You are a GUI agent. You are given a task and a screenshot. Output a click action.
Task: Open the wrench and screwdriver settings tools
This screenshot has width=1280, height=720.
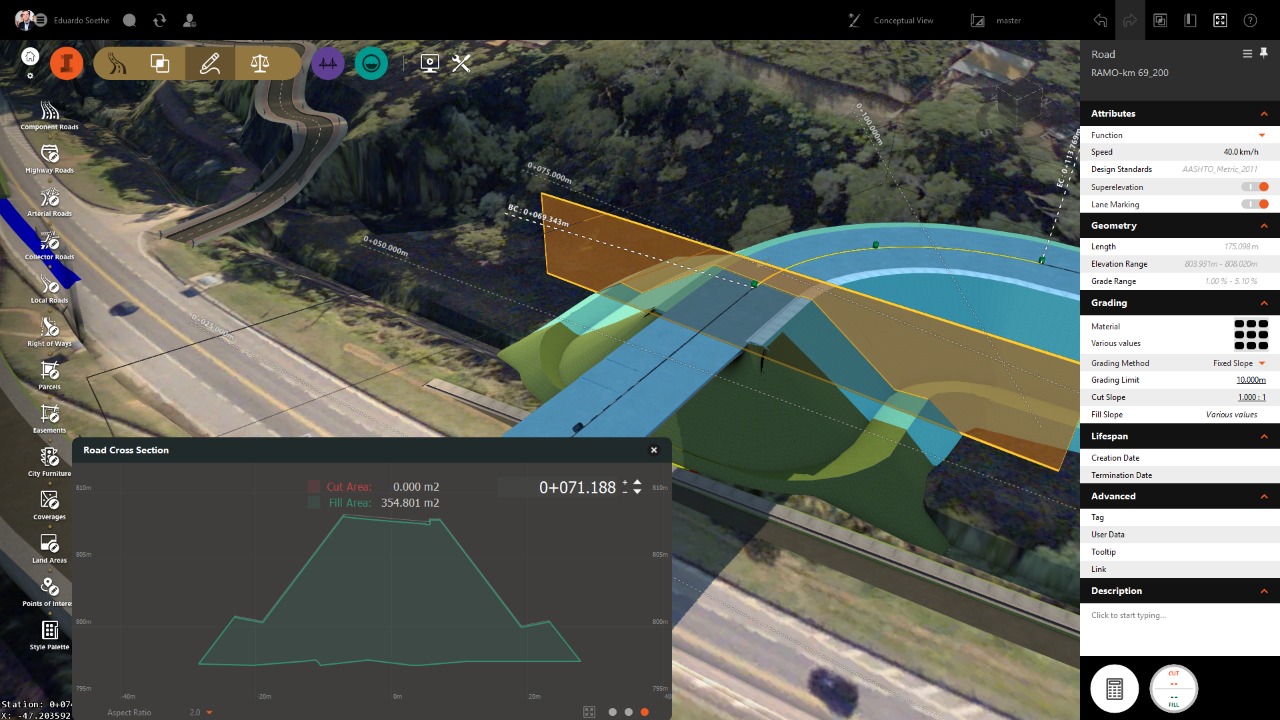click(x=461, y=64)
